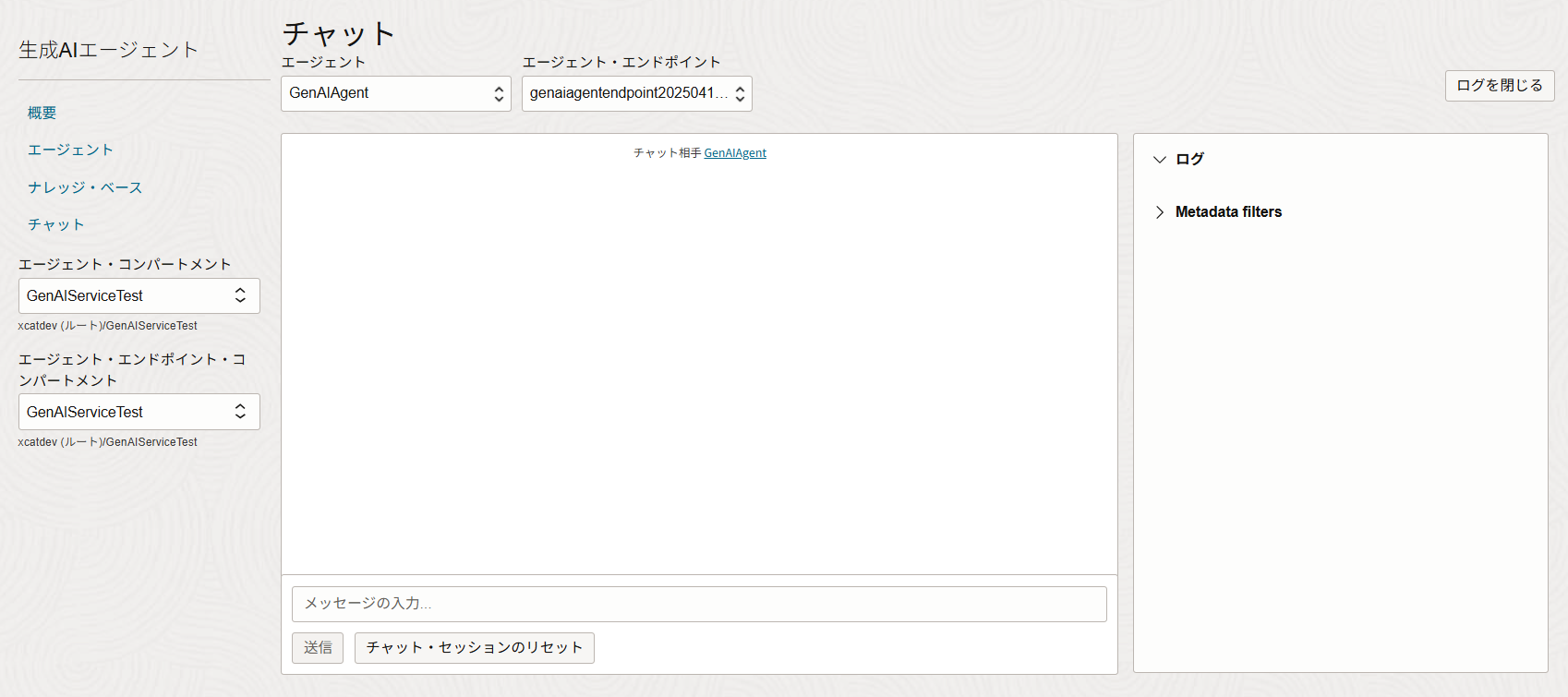Click the 送信 send button

(x=318, y=648)
